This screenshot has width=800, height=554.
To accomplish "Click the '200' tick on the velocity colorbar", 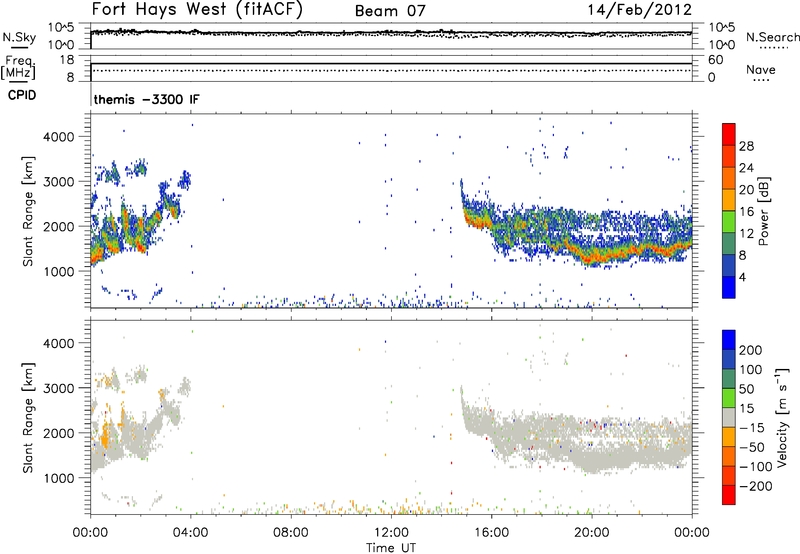I will 751,350.
